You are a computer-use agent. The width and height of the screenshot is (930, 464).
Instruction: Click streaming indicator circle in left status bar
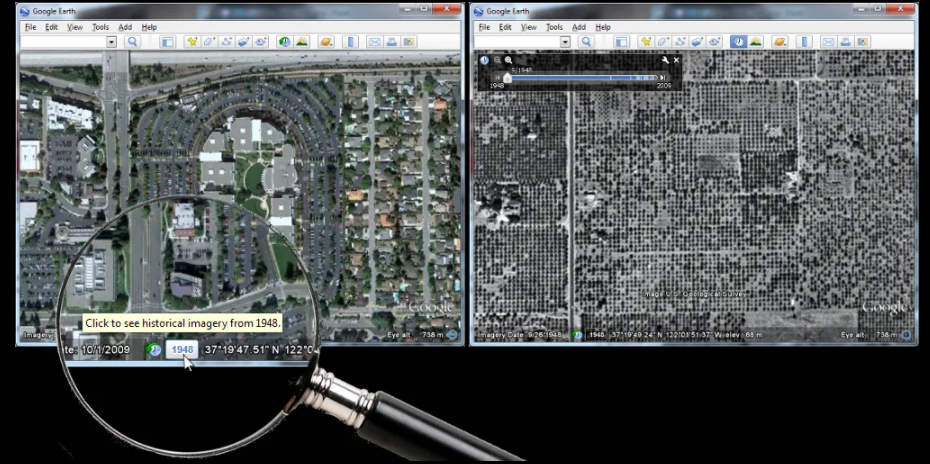pos(453,335)
